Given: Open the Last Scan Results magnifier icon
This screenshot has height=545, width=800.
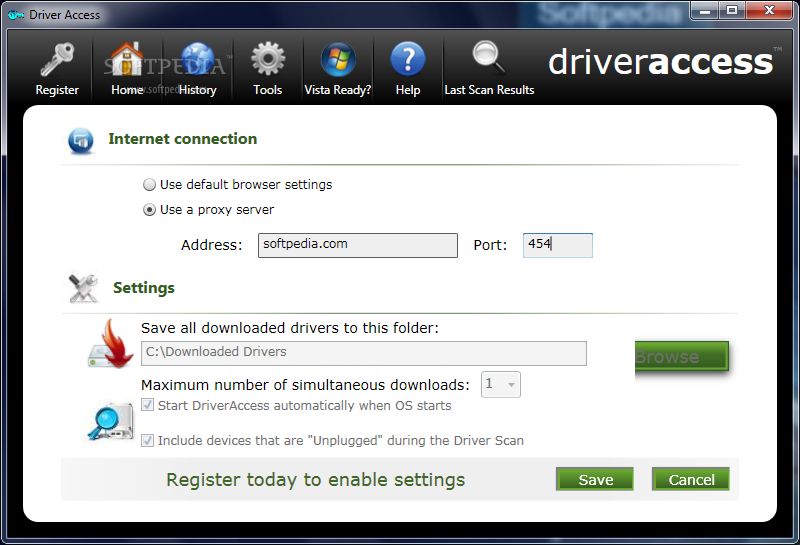Looking at the screenshot, I should pyautogui.click(x=489, y=58).
